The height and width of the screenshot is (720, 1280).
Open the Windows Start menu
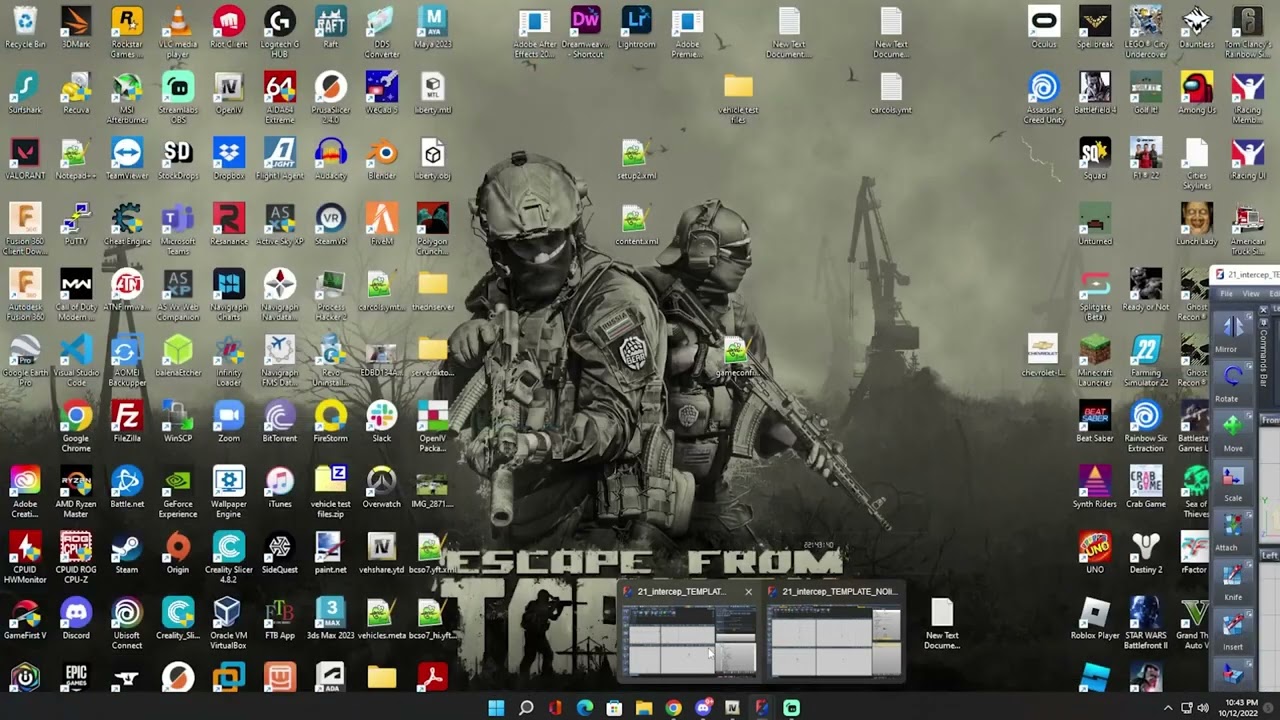coord(496,708)
